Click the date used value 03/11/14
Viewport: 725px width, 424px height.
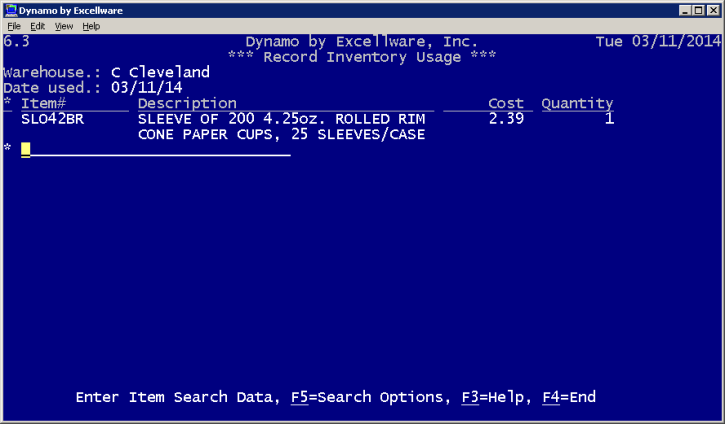pos(147,88)
